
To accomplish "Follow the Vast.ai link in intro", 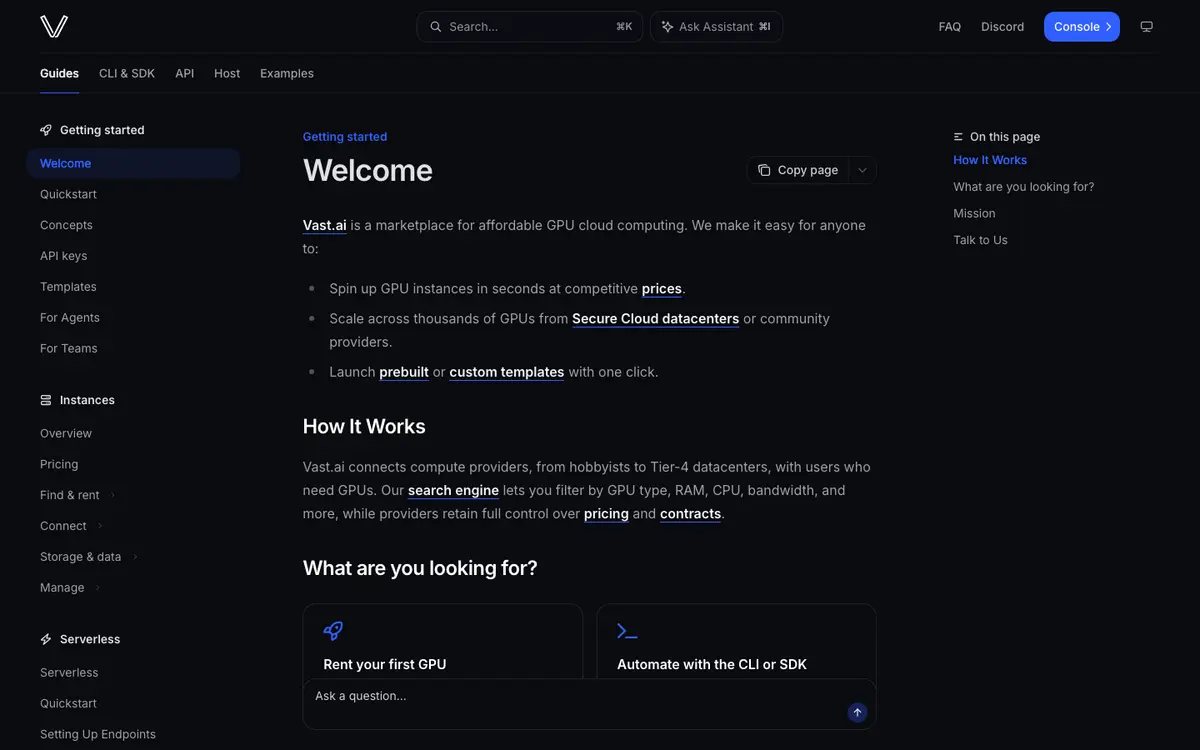I will [325, 225].
